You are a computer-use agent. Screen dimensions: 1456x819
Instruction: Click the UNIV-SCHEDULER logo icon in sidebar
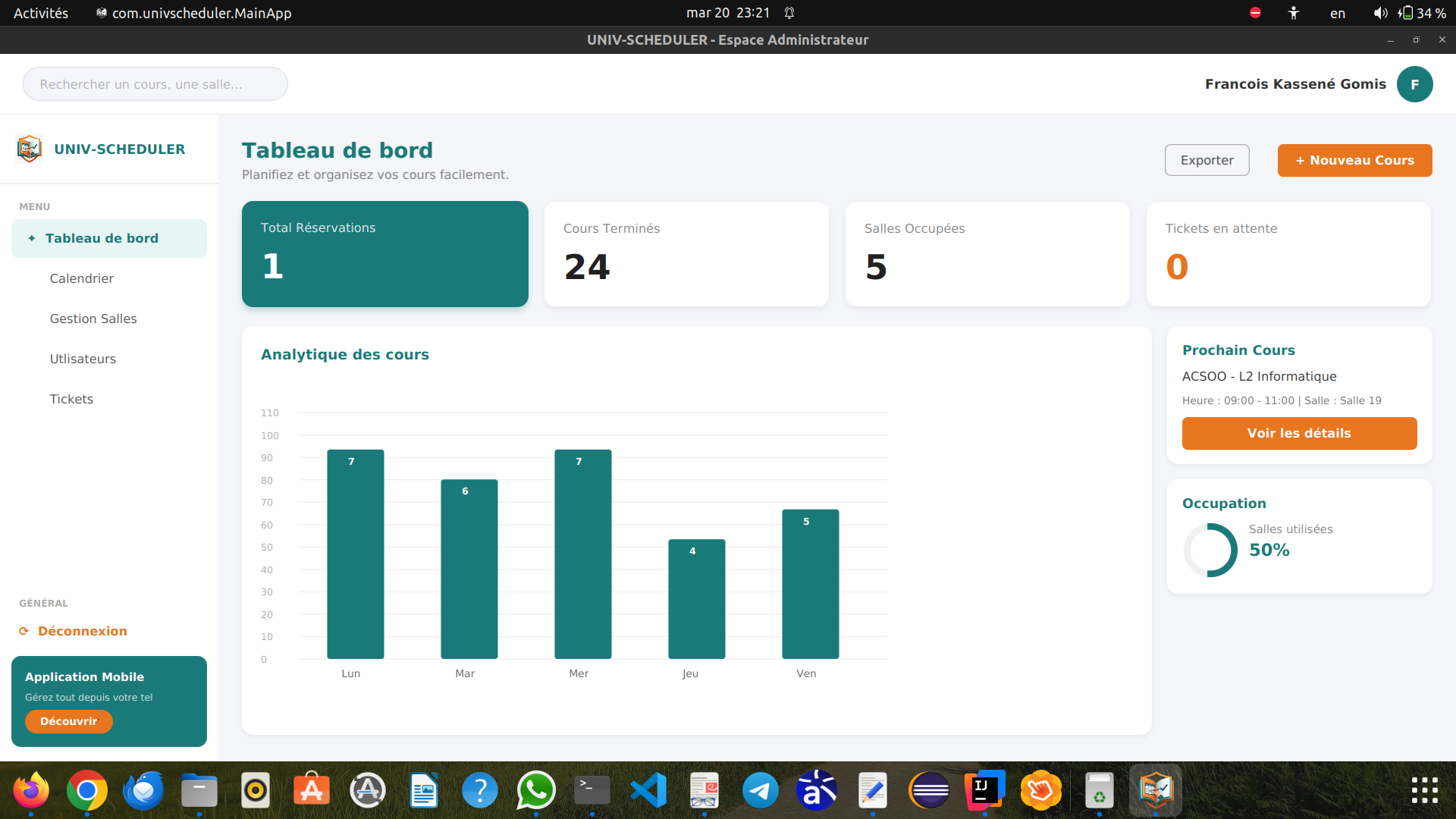[30, 149]
